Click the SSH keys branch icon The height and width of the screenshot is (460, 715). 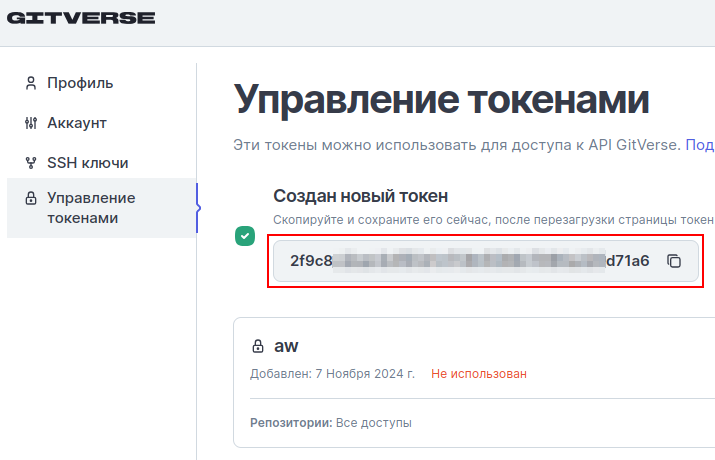(31, 163)
